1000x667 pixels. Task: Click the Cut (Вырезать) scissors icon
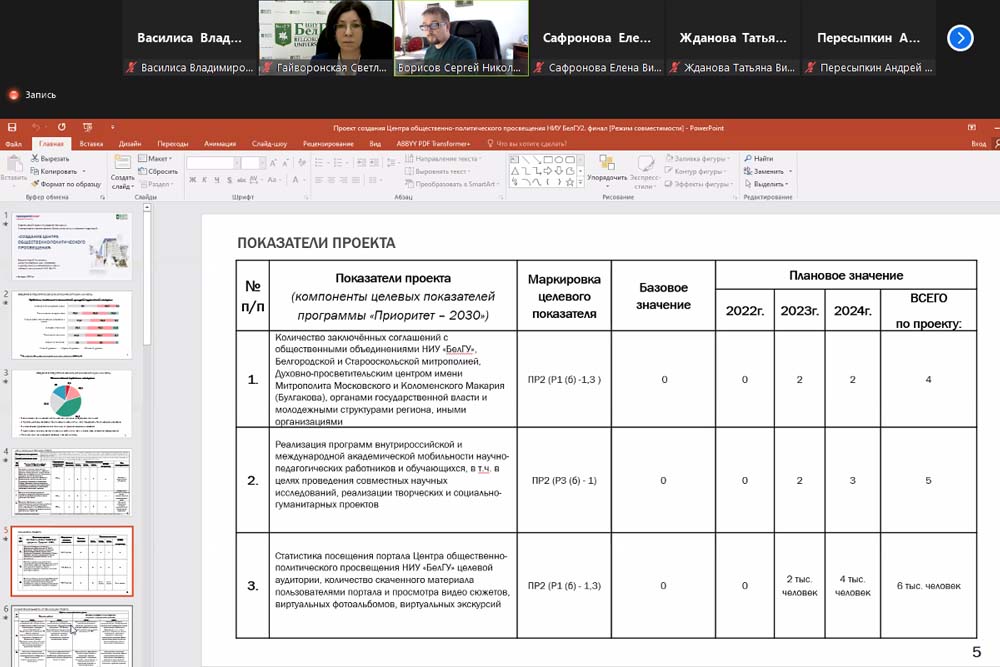(x=34, y=158)
